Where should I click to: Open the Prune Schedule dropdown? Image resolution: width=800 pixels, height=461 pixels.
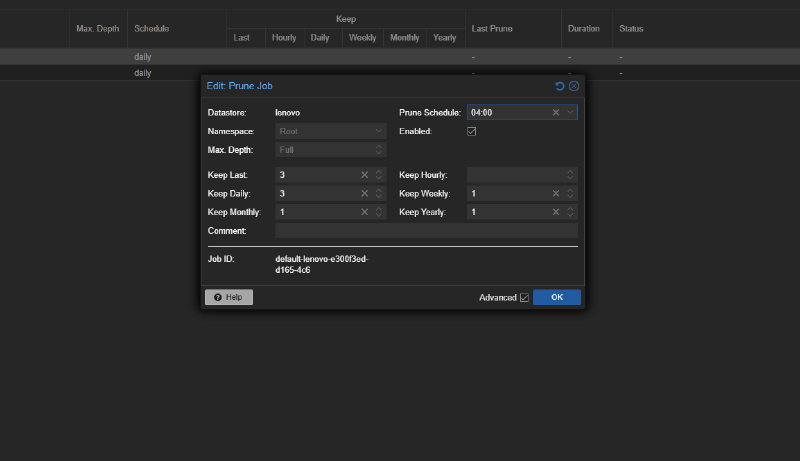570,112
